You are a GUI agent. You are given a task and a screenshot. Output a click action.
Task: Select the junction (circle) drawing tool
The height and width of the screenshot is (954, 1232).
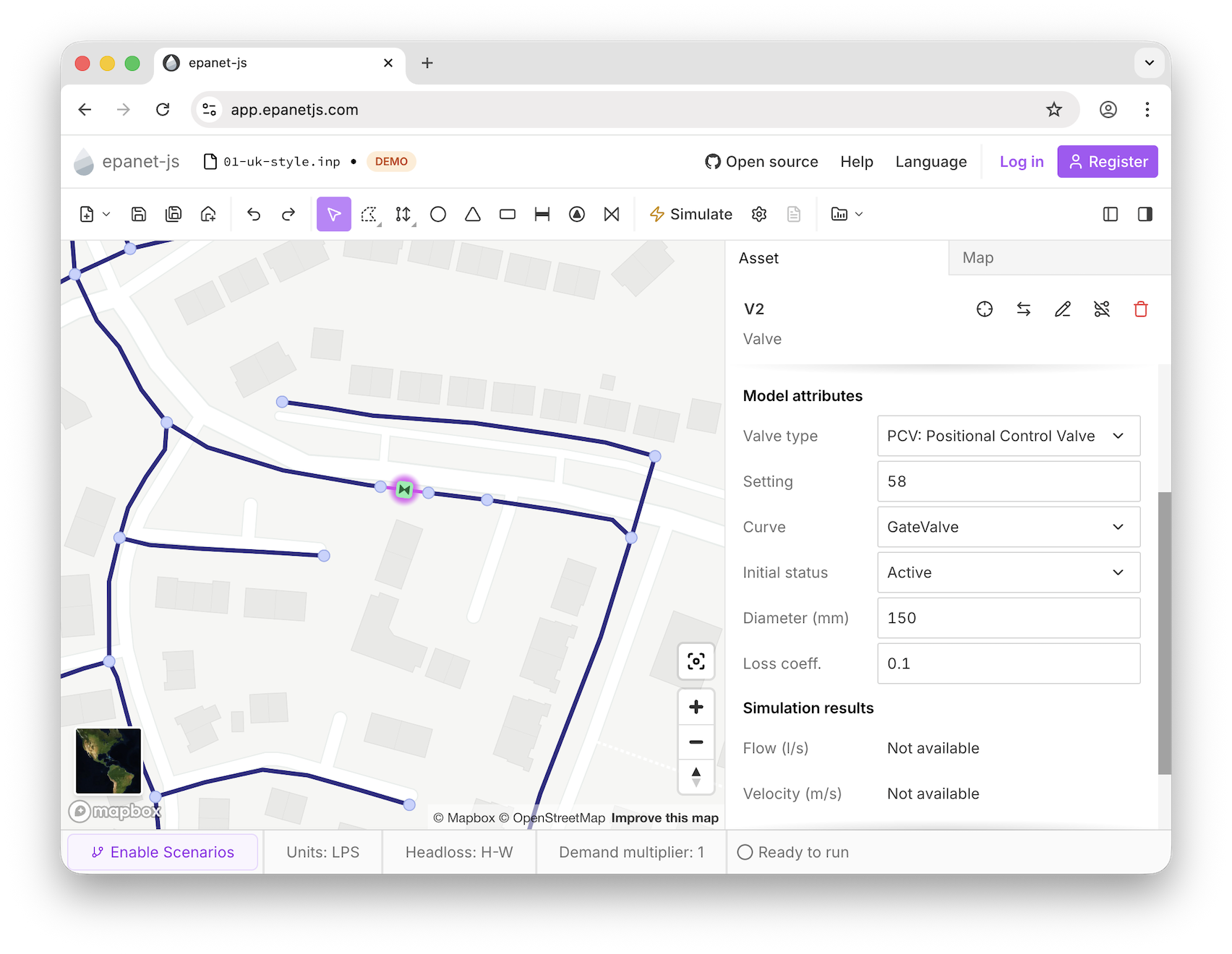[438, 214]
